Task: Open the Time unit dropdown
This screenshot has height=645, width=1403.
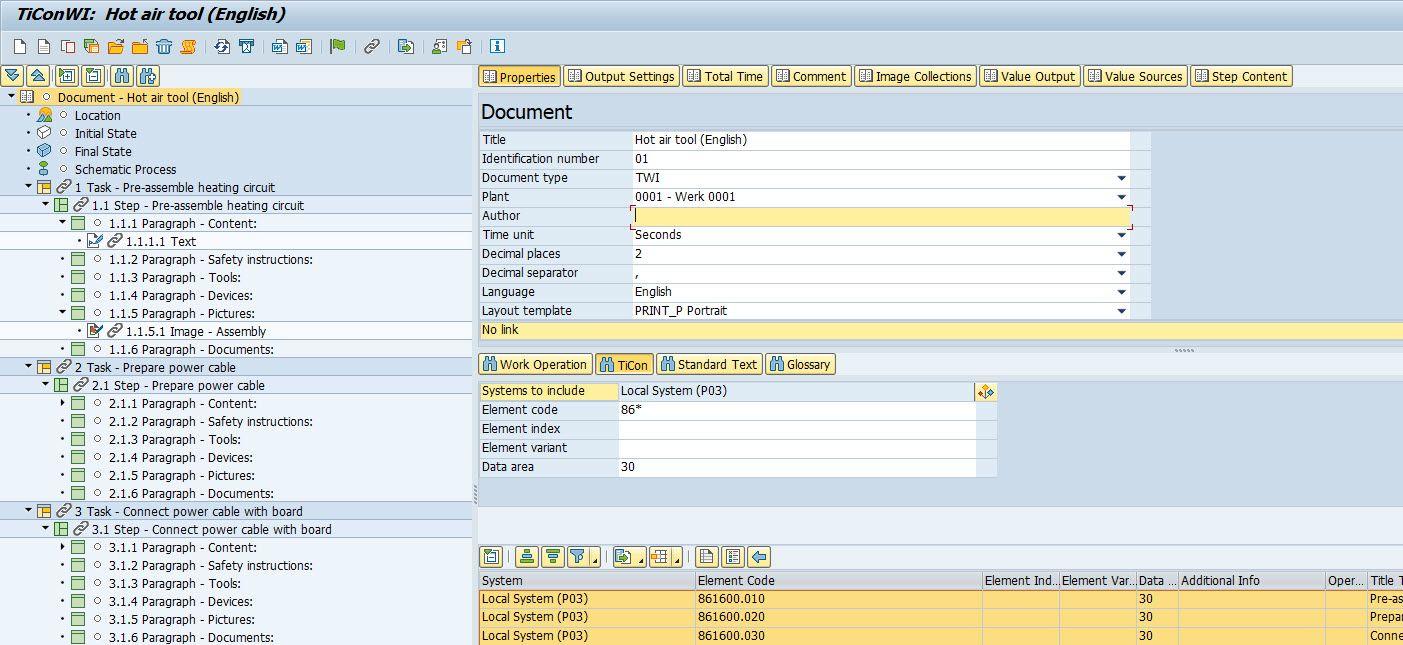Action: click(x=1121, y=235)
